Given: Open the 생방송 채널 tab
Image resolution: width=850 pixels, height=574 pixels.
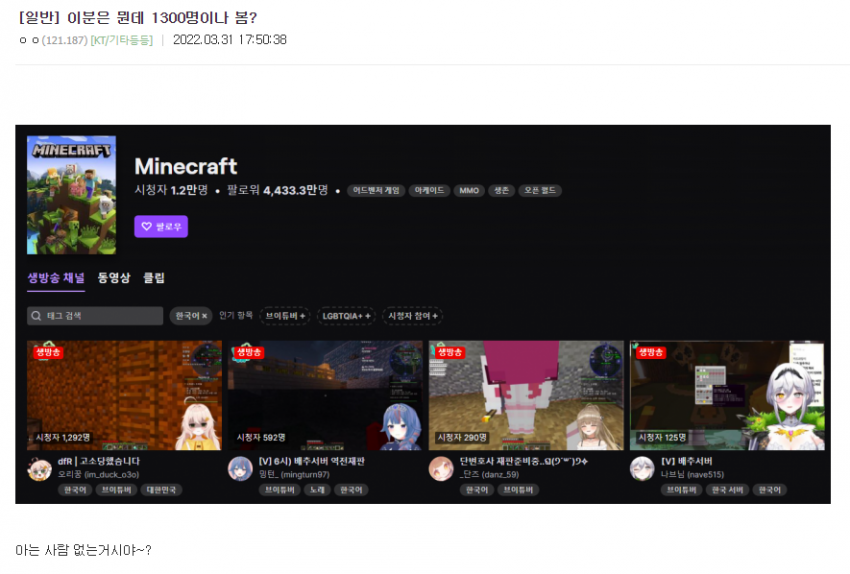Looking at the screenshot, I should (x=56, y=278).
